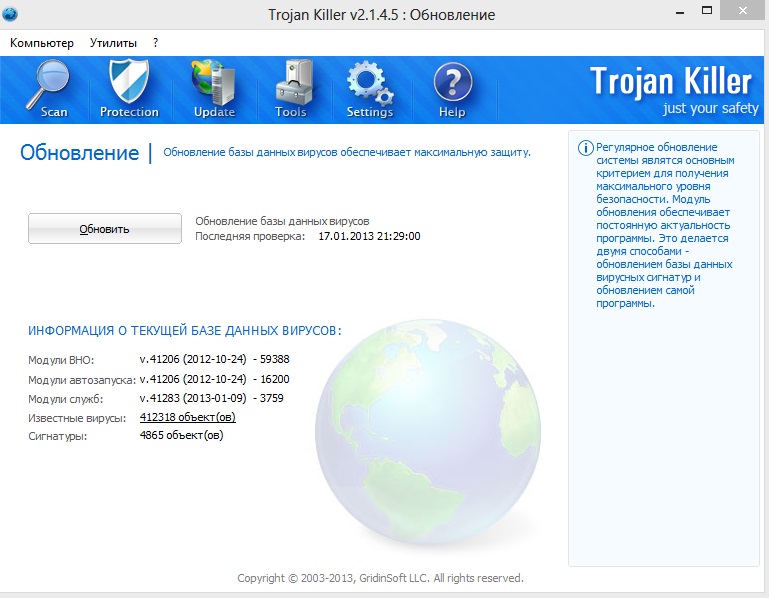Click the Последняя проверка label
The image size is (769, 598).
(x=250, y=236)
